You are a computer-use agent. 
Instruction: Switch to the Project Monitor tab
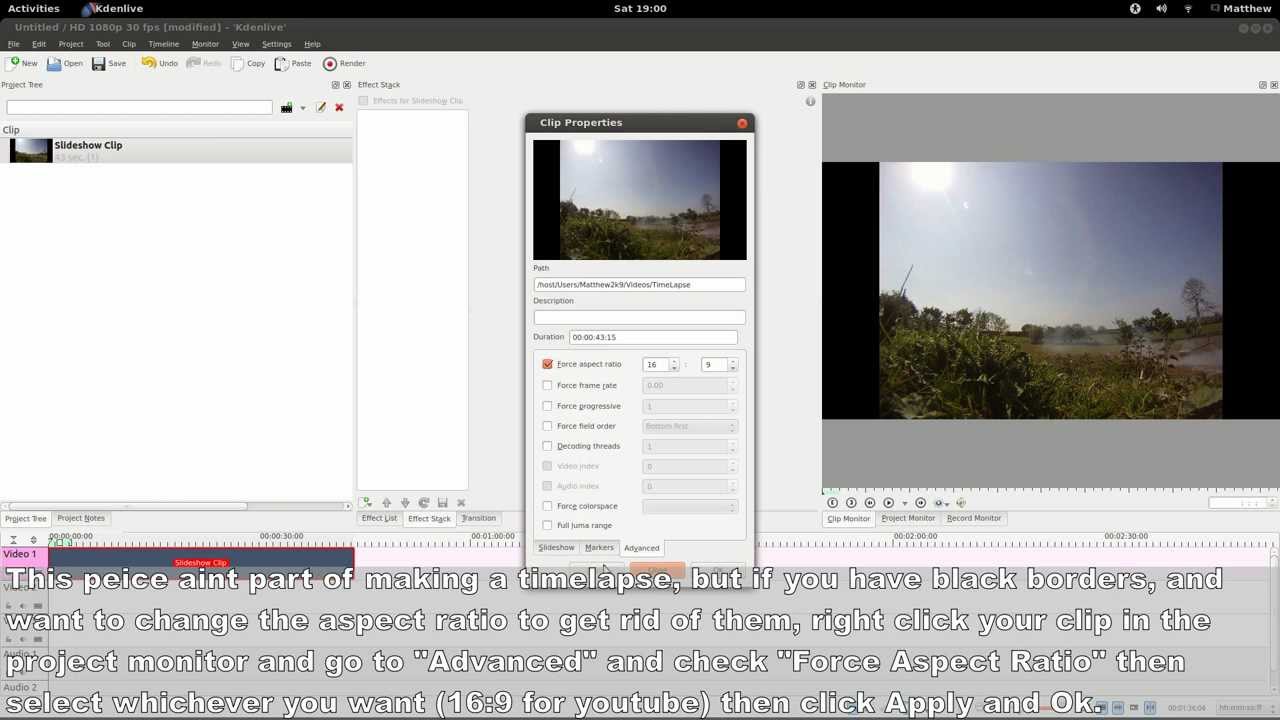(x=908, y=518)
